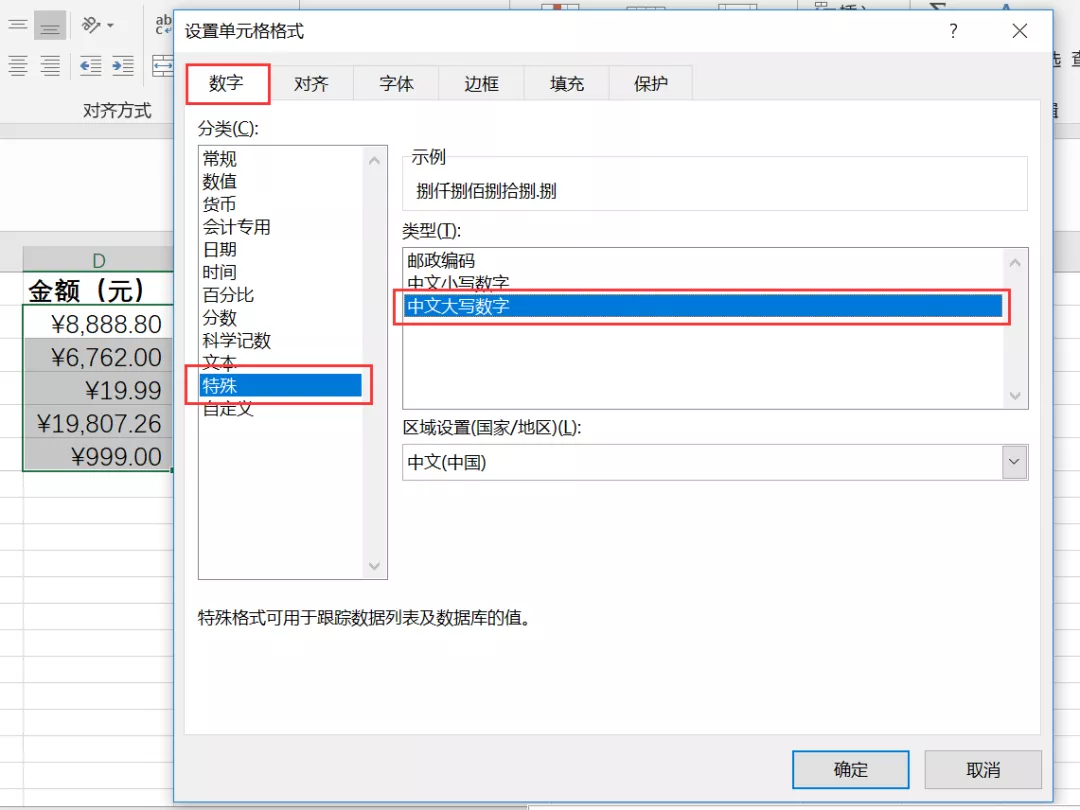Viewport: 1080px width, 810px height.
Task: Click cell with ¥999.00
Action: pyautogui.click(x=98, y=456)
